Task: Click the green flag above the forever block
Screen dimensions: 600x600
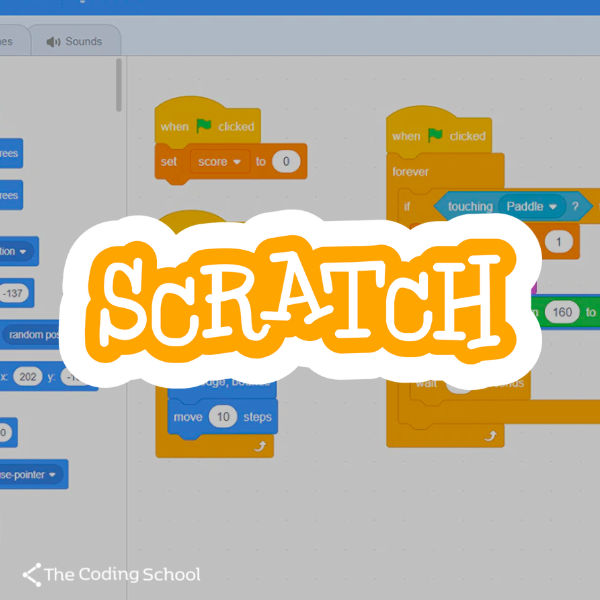Action: click(435, 135)
